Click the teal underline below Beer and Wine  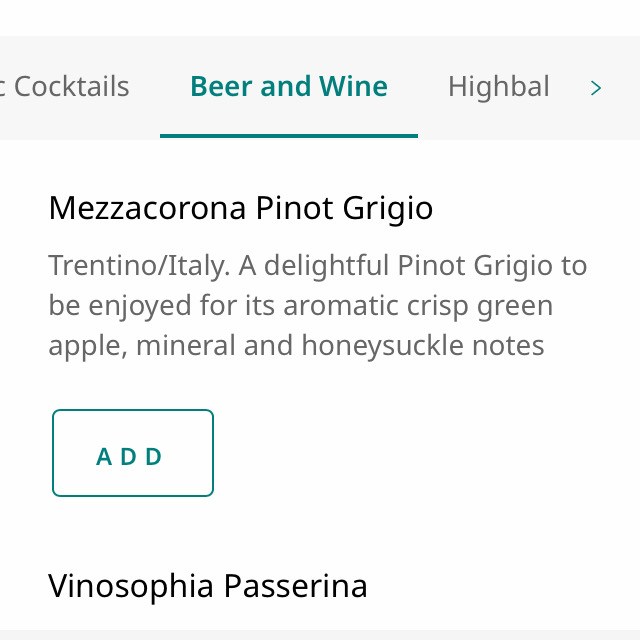coord(288,135)
